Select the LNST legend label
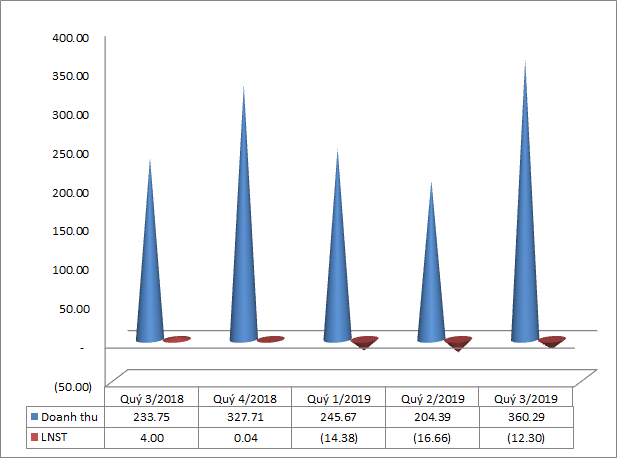 pos(54,437)
